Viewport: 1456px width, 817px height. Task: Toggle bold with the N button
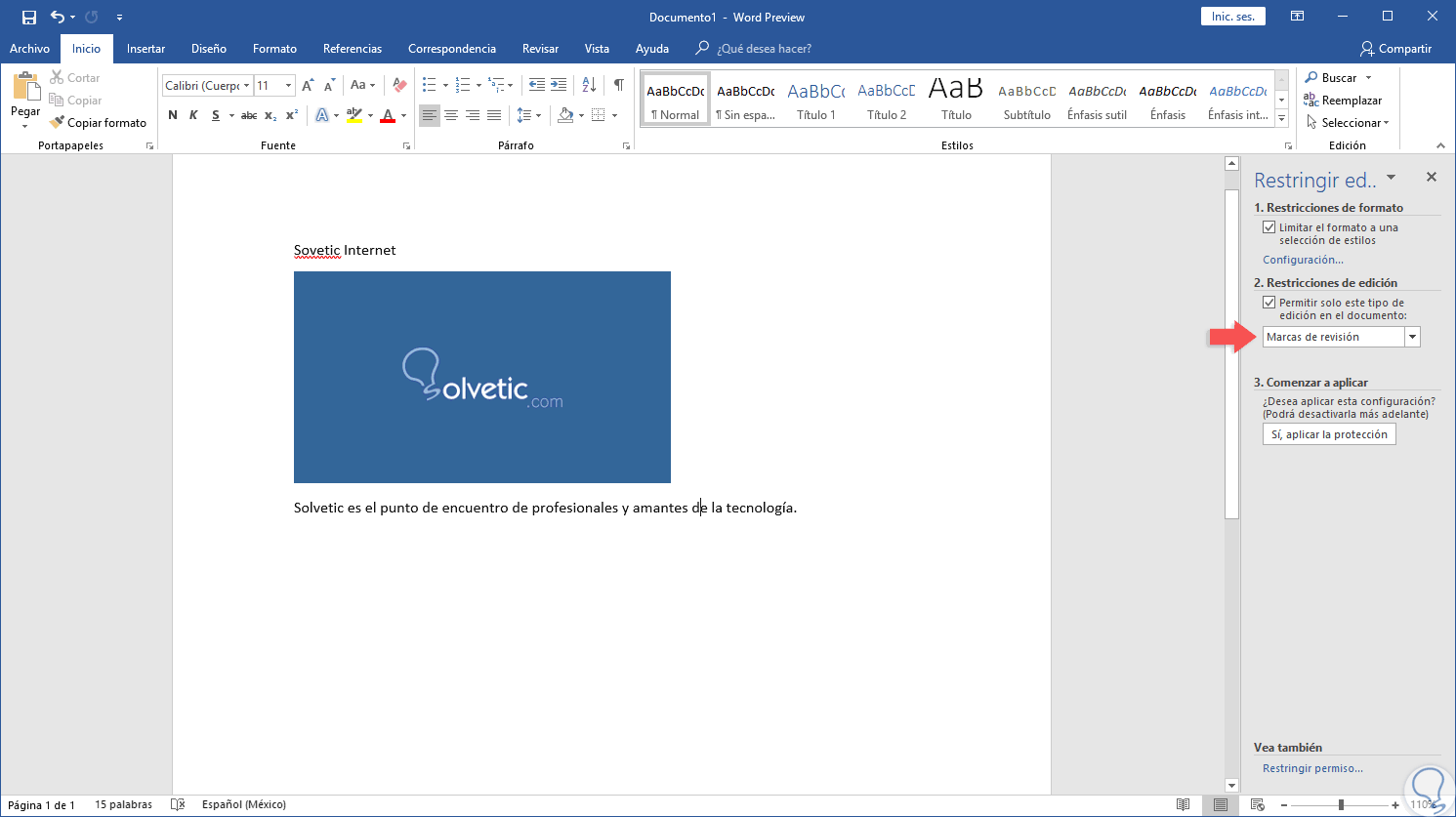(x=173, y=115)
